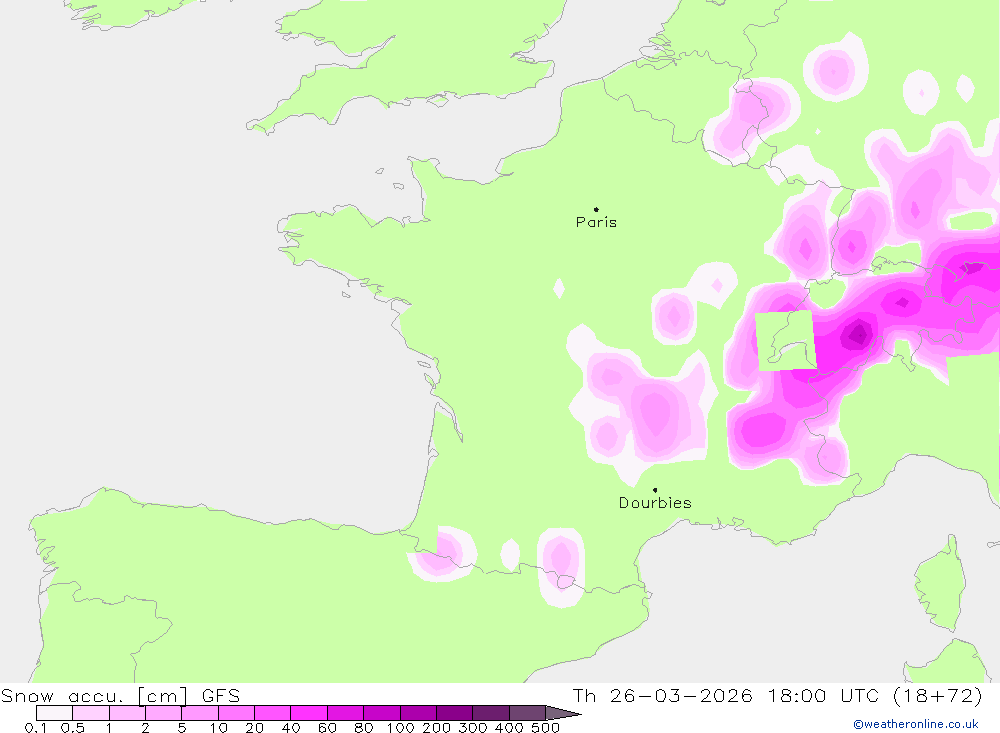Pick the 0.1–0.5 cm white legend swatch
Viewport: 1000px width, 733px height.
click(54, 713)
